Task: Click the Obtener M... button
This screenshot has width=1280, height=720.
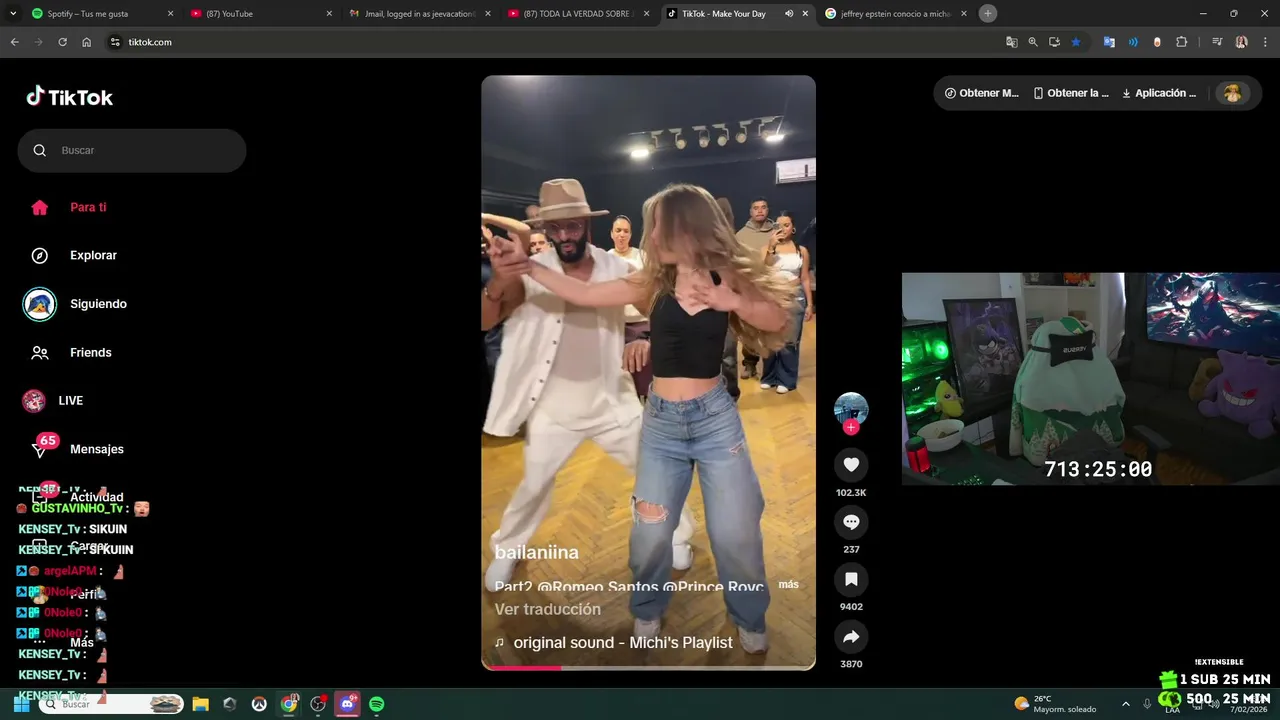Action: [982, 93]
